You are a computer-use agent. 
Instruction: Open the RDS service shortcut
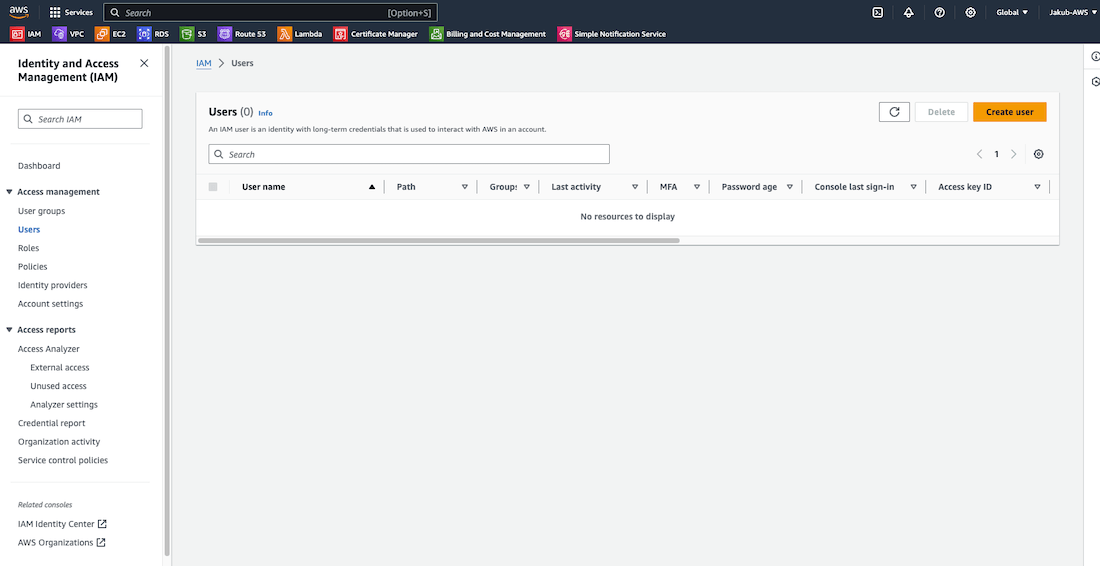[x=154, y=34]
